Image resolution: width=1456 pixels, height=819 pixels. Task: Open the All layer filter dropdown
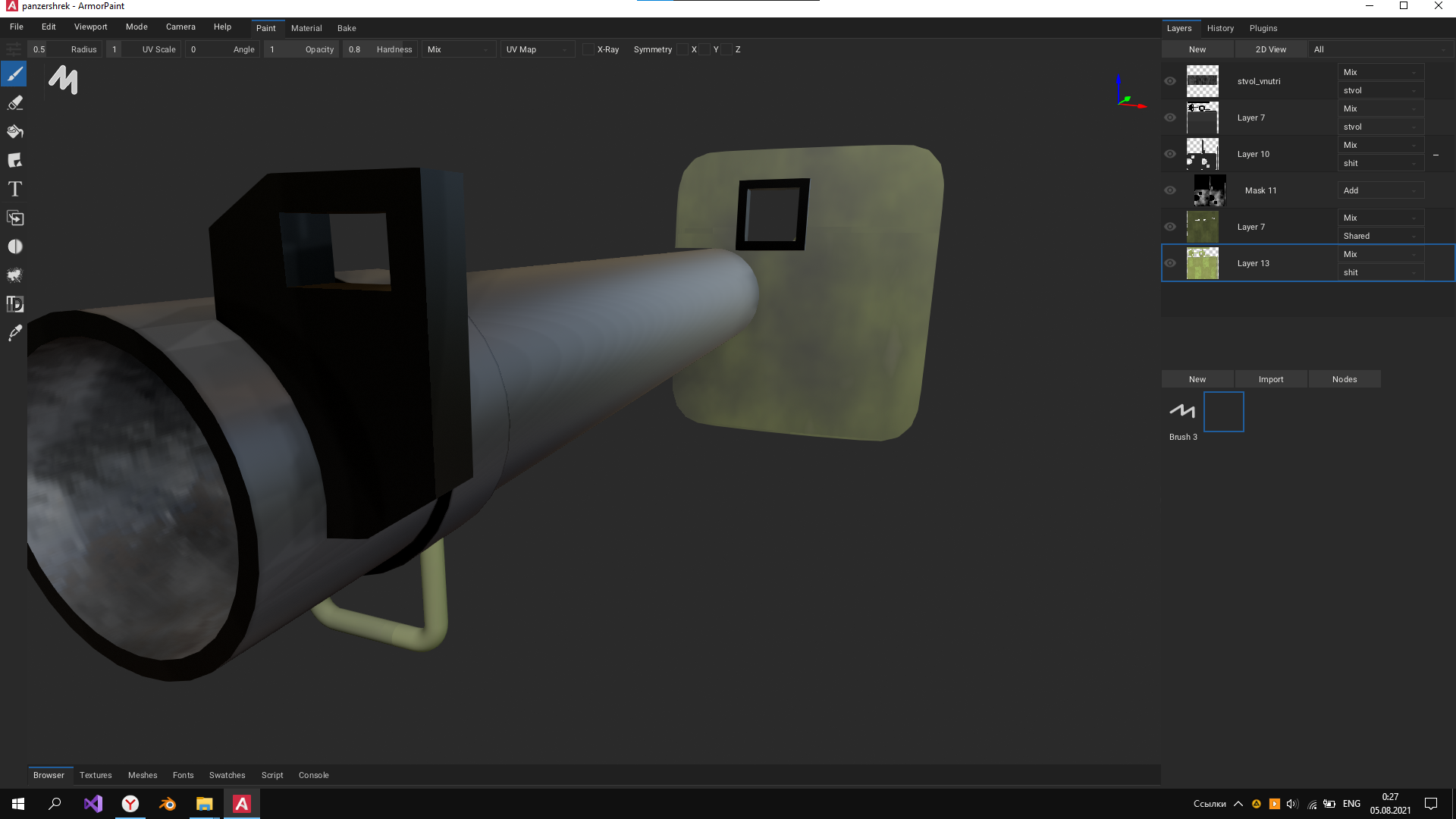(x=1381, y=49)
